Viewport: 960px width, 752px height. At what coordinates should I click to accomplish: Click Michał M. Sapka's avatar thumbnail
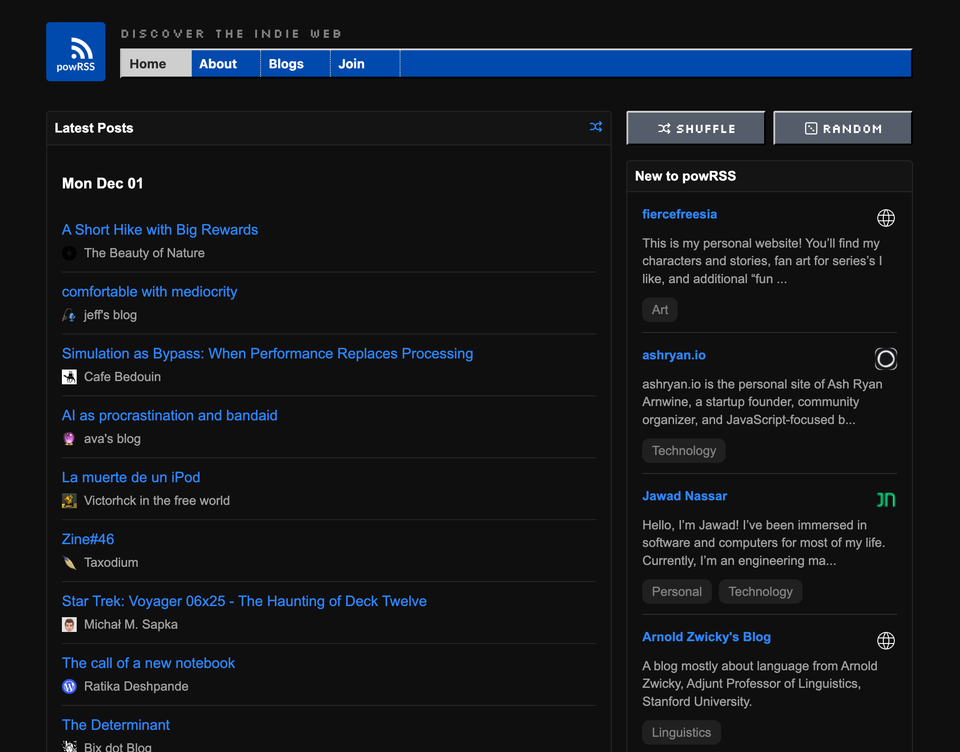[x=69, y=624]
